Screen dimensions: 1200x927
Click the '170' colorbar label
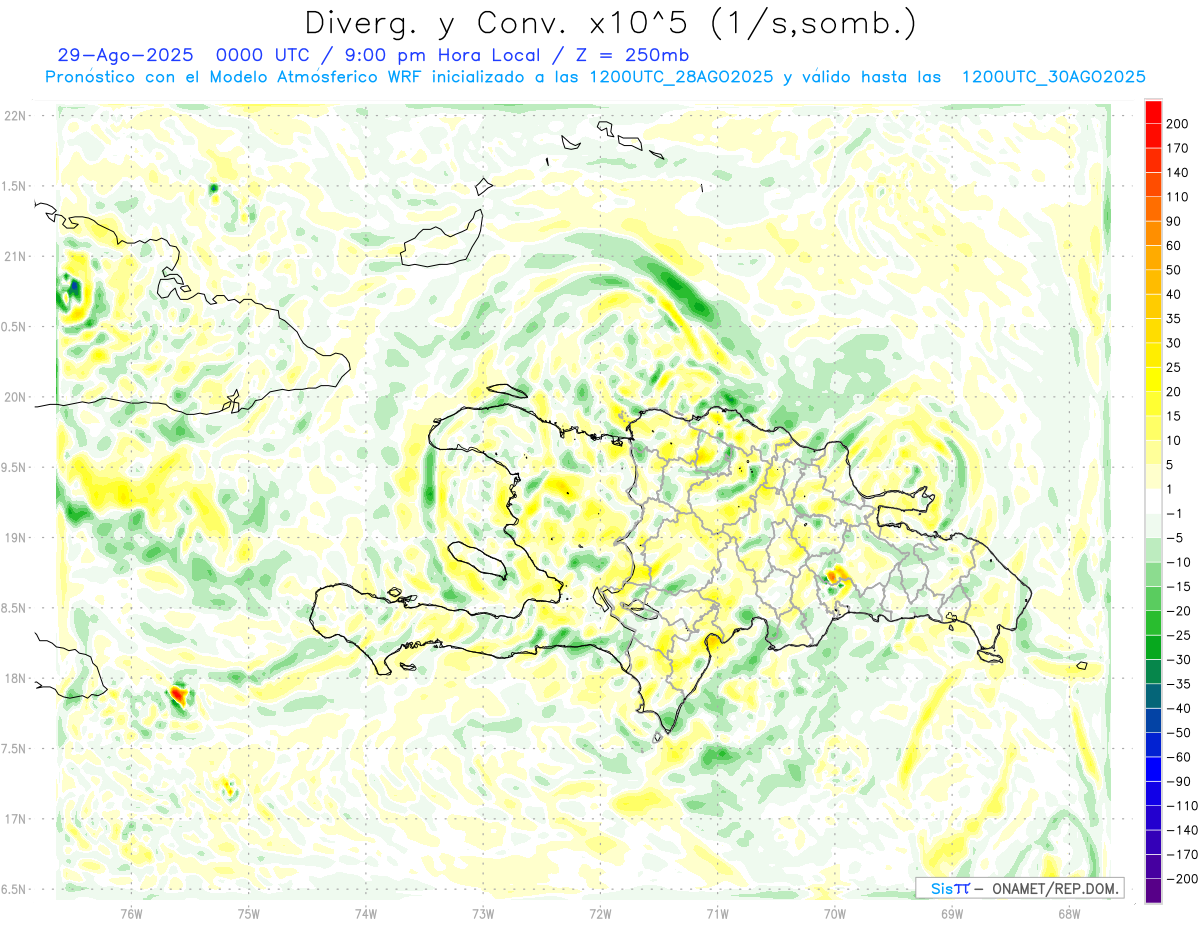point(1177,148)
